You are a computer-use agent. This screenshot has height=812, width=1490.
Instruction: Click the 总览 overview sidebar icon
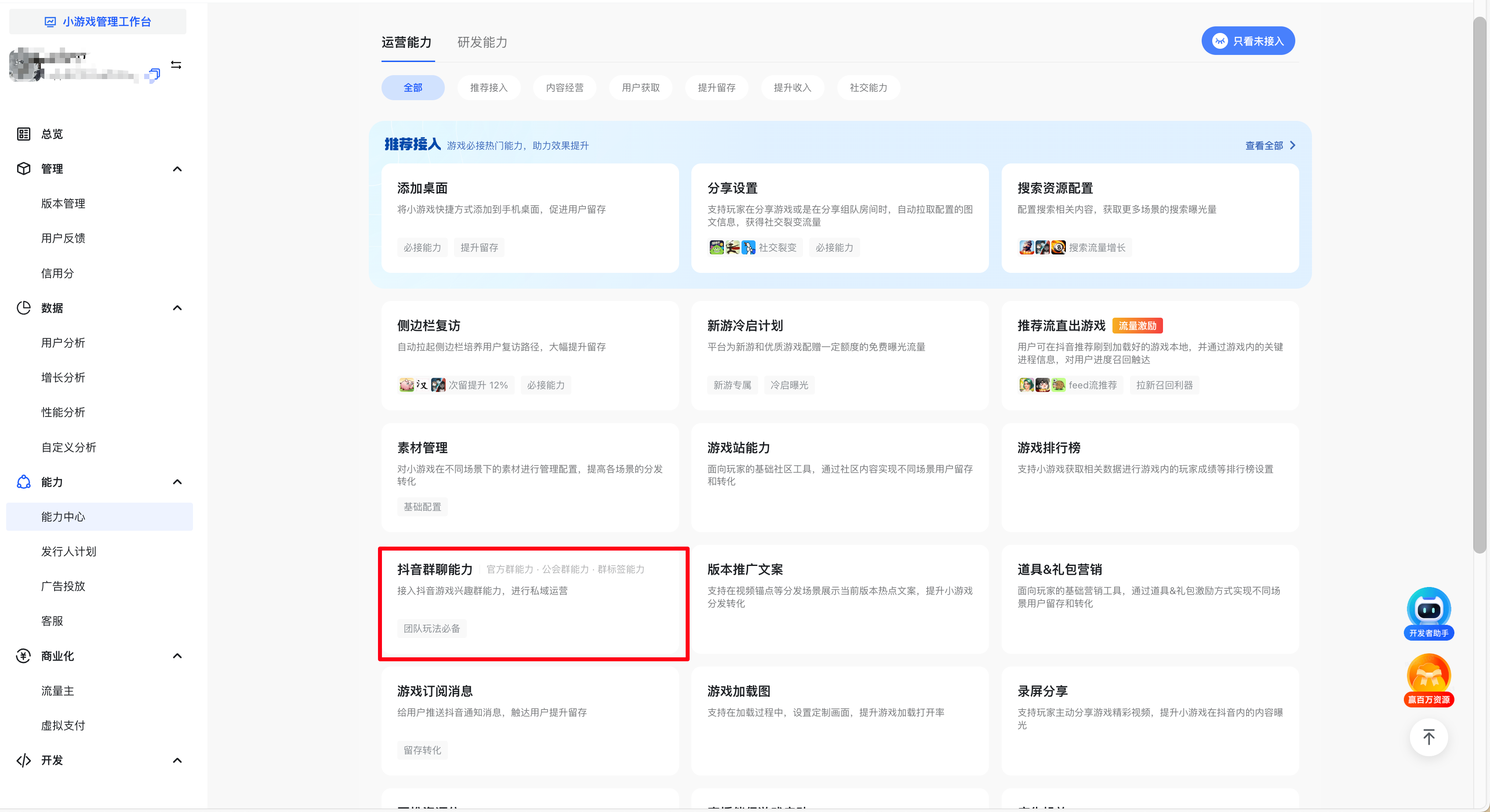(x=23, y=134)
